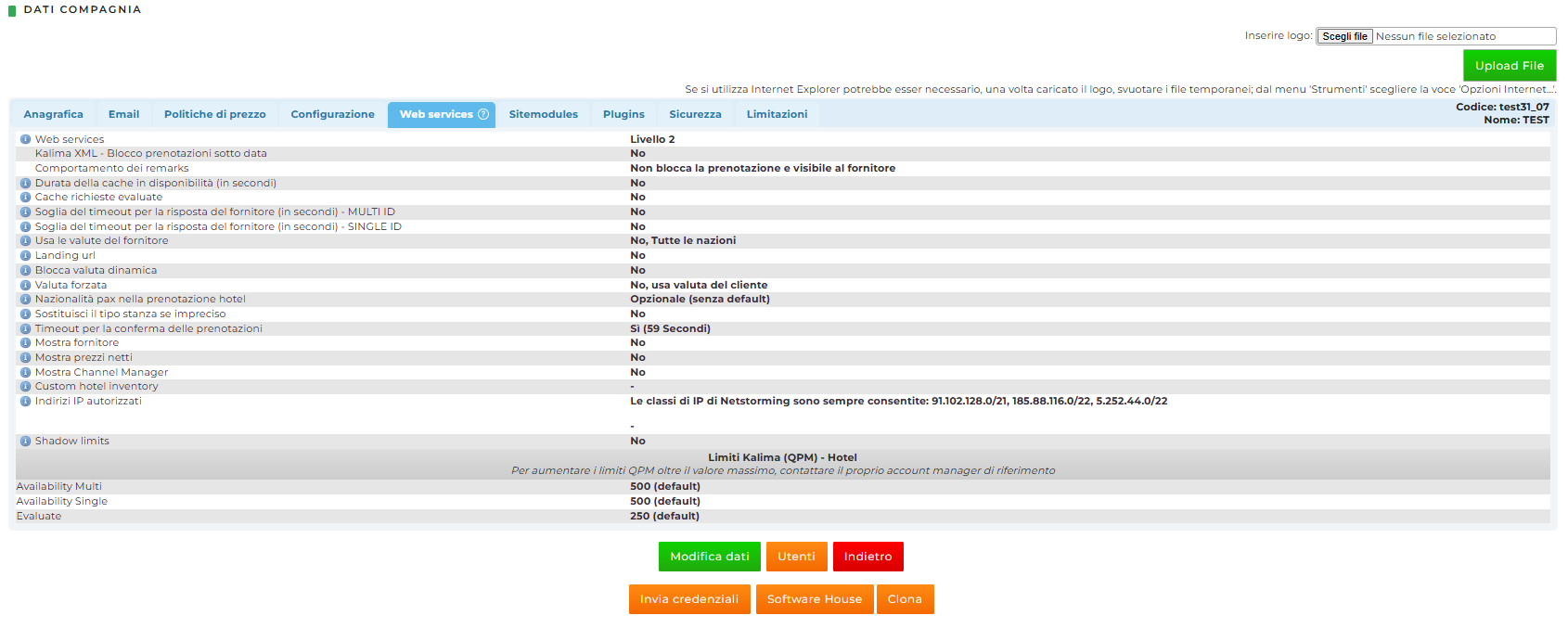Click 'Codice: test31_07' text

1502,107
